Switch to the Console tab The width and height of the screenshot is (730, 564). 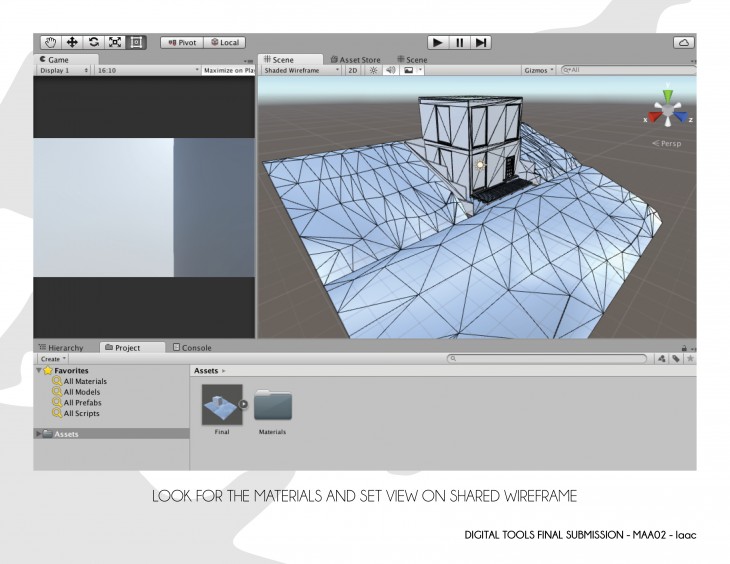click(x=193, y=347)
